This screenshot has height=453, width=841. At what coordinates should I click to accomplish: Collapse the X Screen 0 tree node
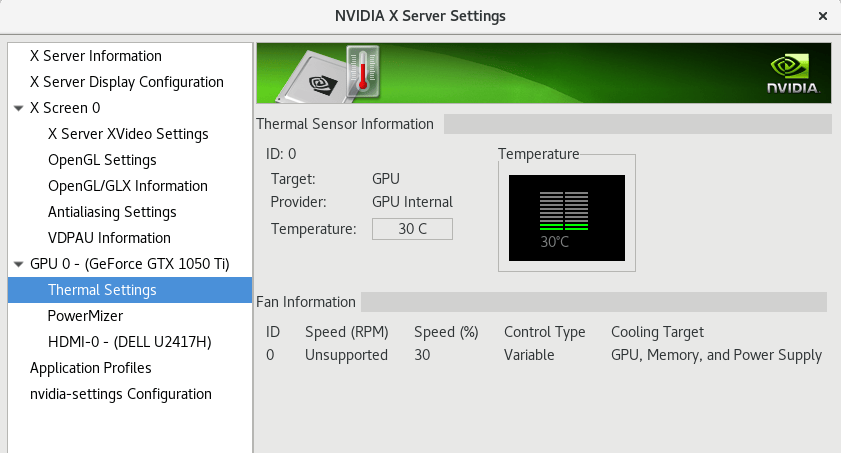point(19,108)
